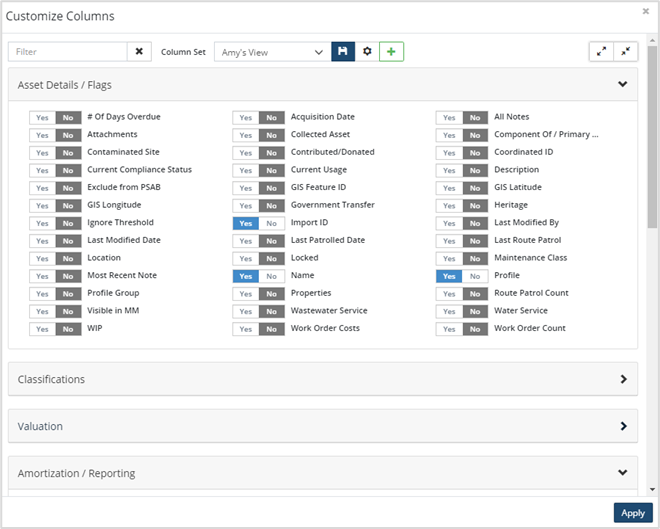
Task: Close the Customize Columns dialog
Action: tap(645, 11)
